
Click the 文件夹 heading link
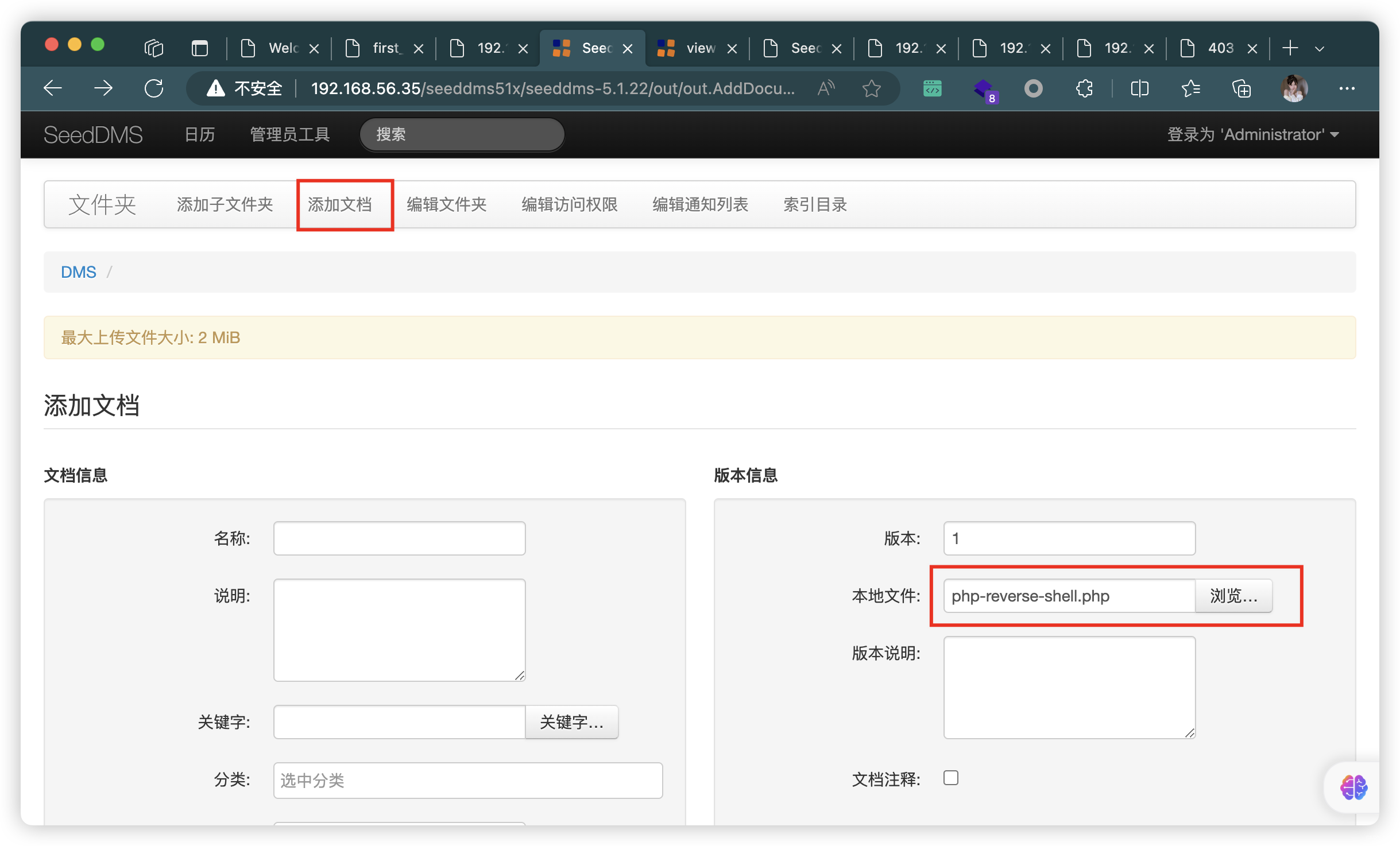coord(102,204)
